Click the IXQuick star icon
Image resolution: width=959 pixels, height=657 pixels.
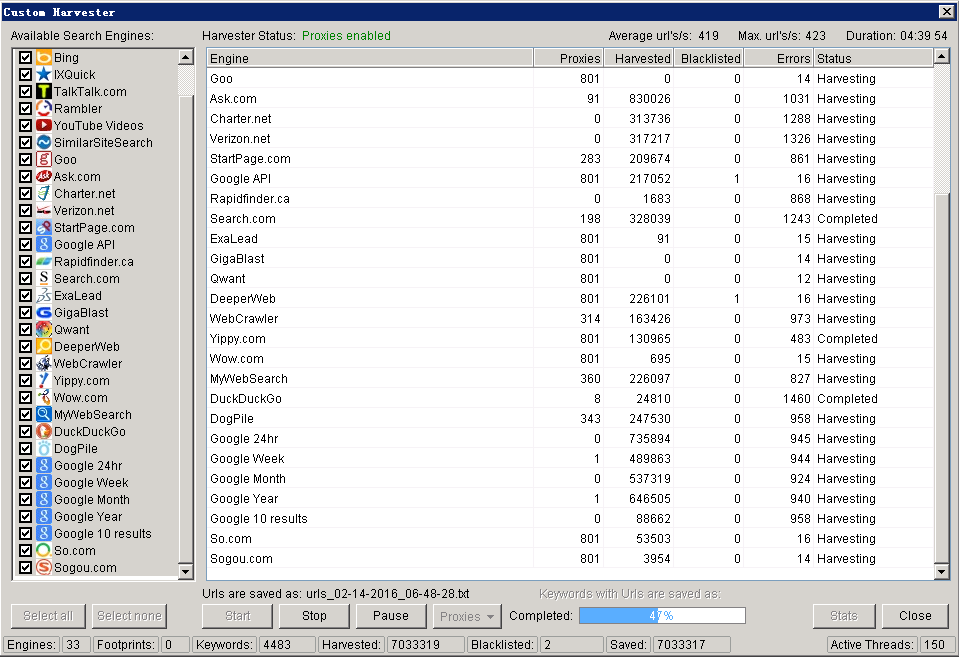pos(43,75)
